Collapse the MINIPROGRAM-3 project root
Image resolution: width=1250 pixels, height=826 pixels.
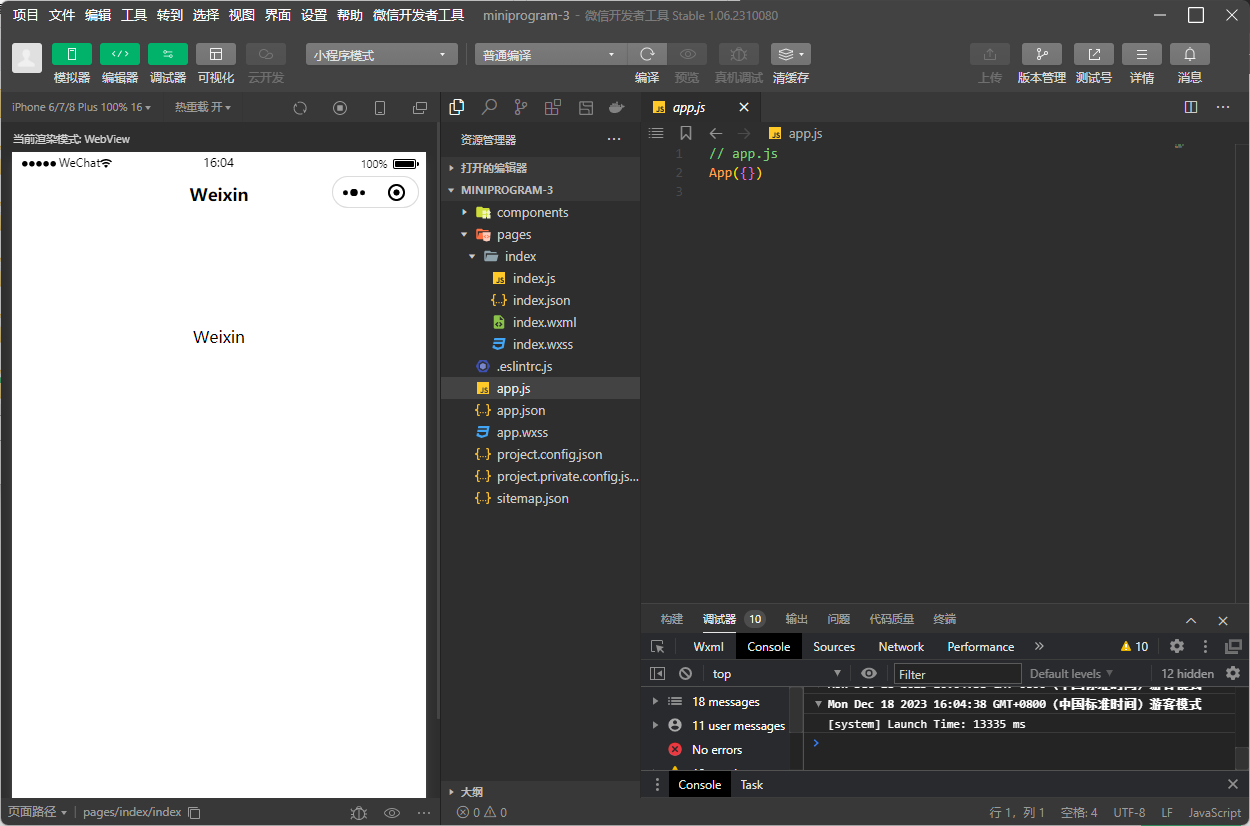point(540,190)
